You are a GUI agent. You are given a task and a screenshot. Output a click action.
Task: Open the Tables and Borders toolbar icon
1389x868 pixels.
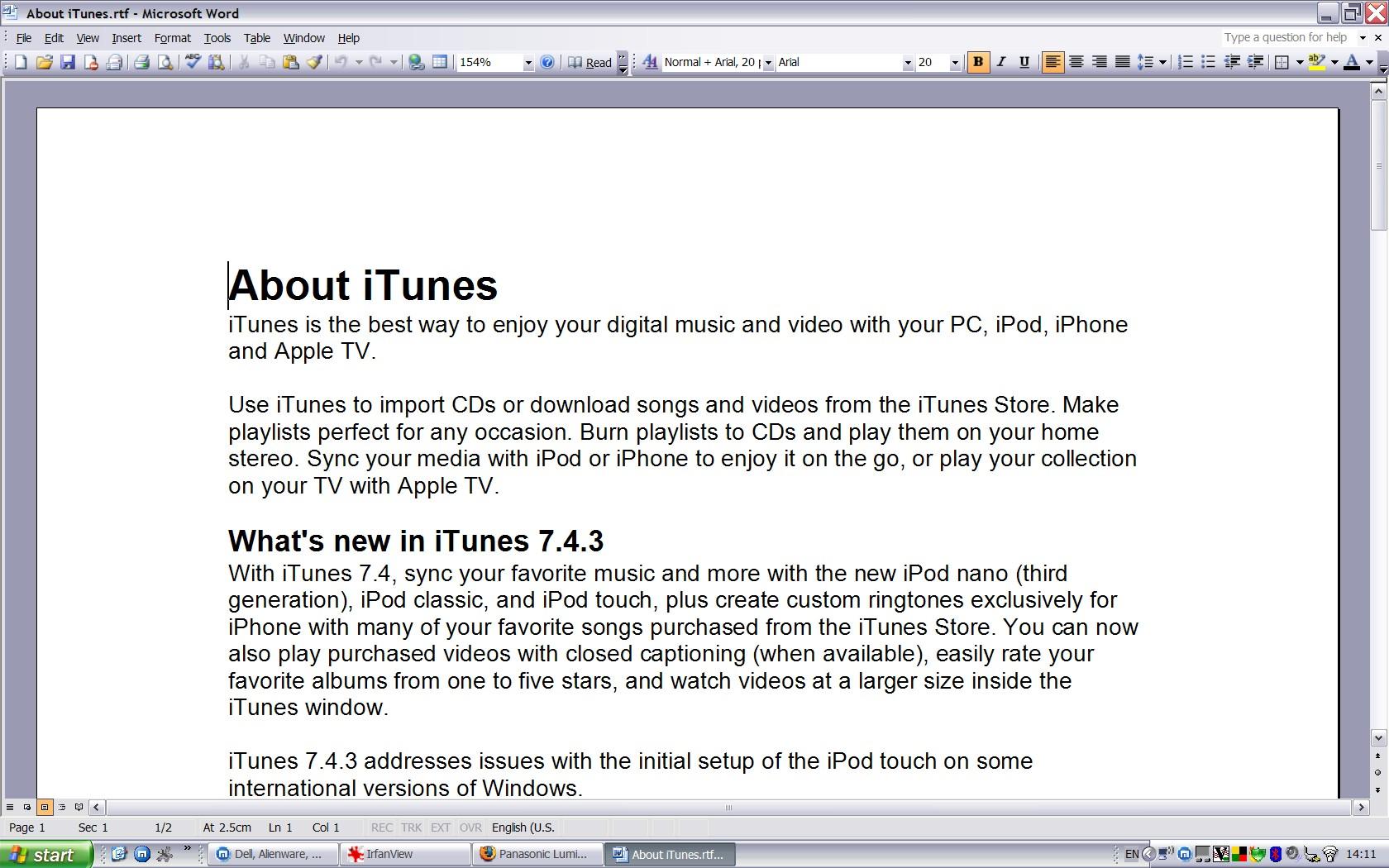tap(440, 62)
